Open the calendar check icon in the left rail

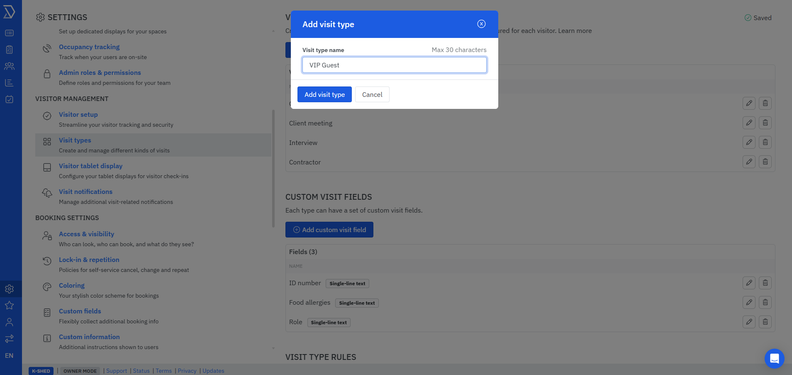click(x=9, y=100)
